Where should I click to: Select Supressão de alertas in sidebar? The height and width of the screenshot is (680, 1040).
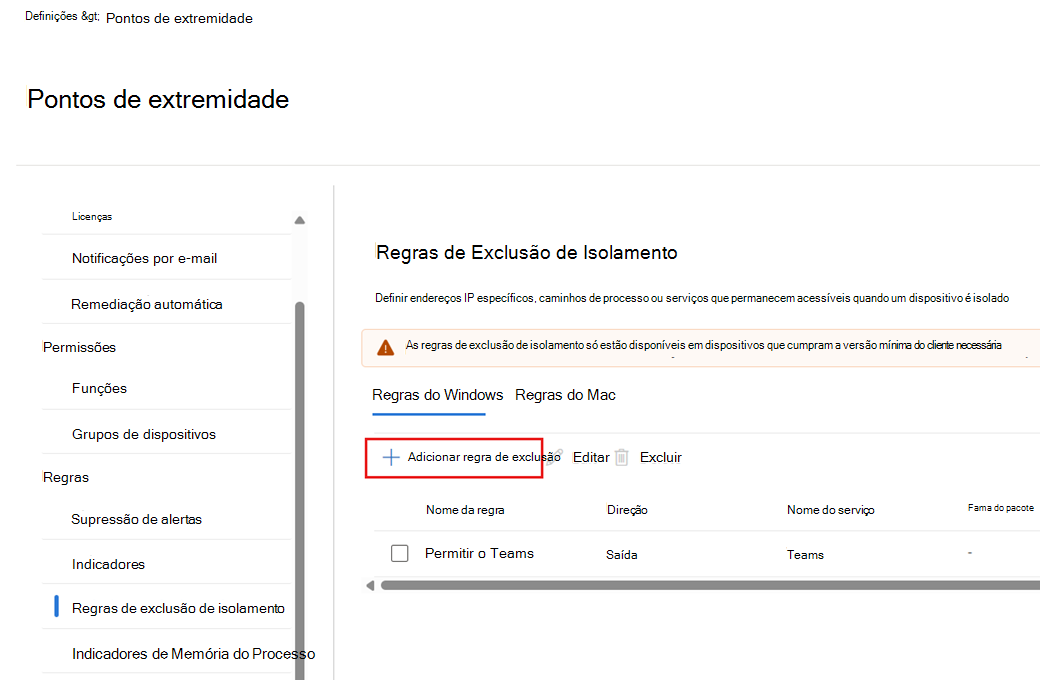click(138, 520)
